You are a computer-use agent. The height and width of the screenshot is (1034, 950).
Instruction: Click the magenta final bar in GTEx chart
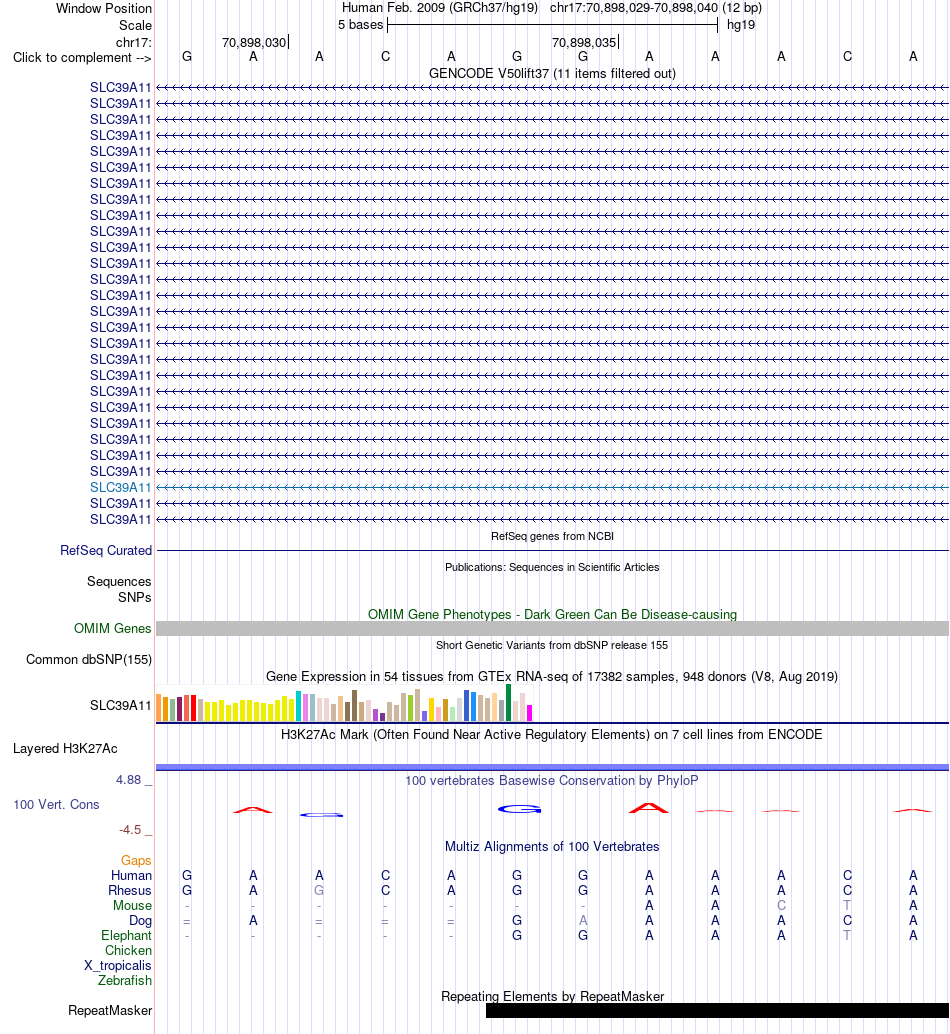[x=529, y=713]
